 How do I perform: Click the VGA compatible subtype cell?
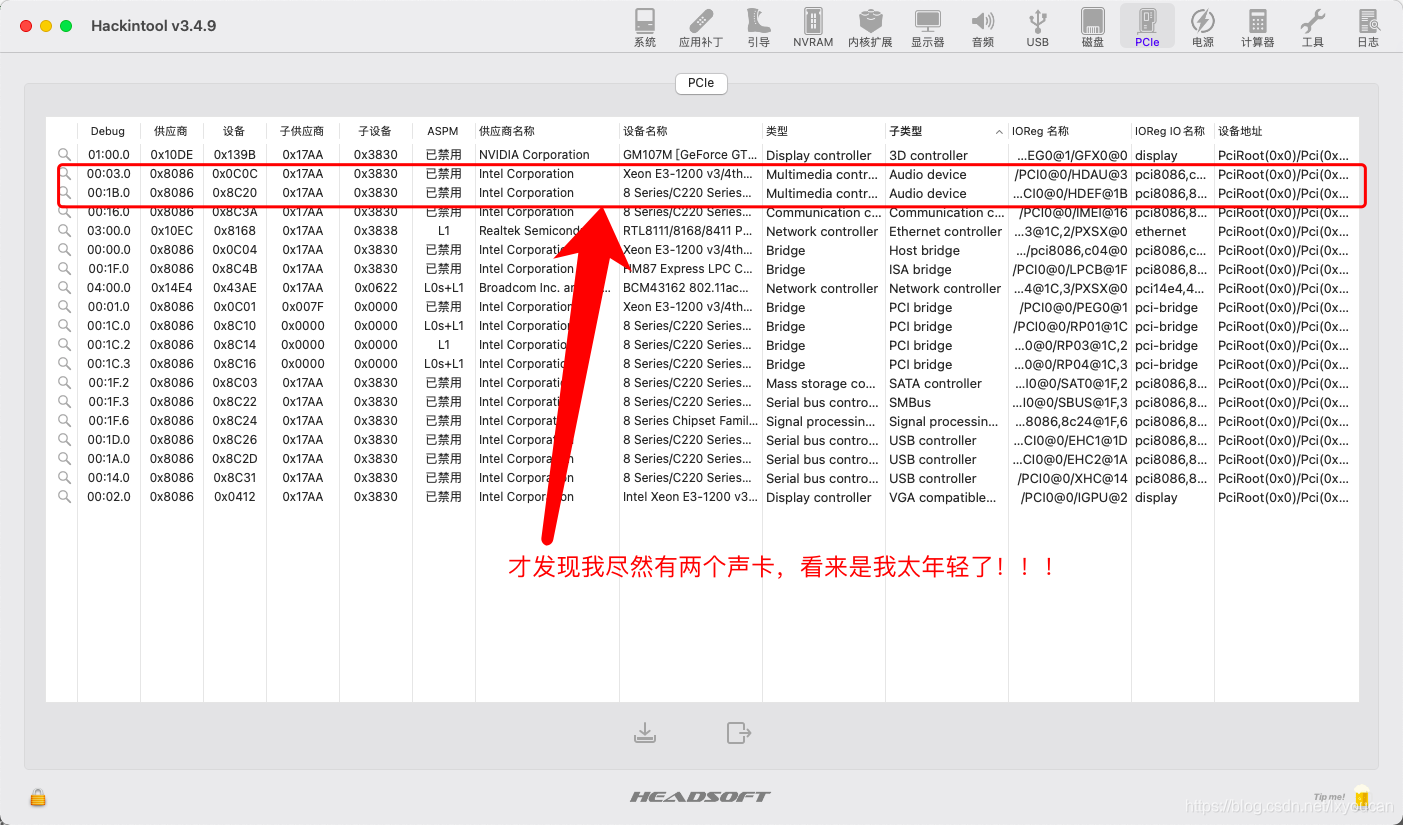(x=940, y=497)
